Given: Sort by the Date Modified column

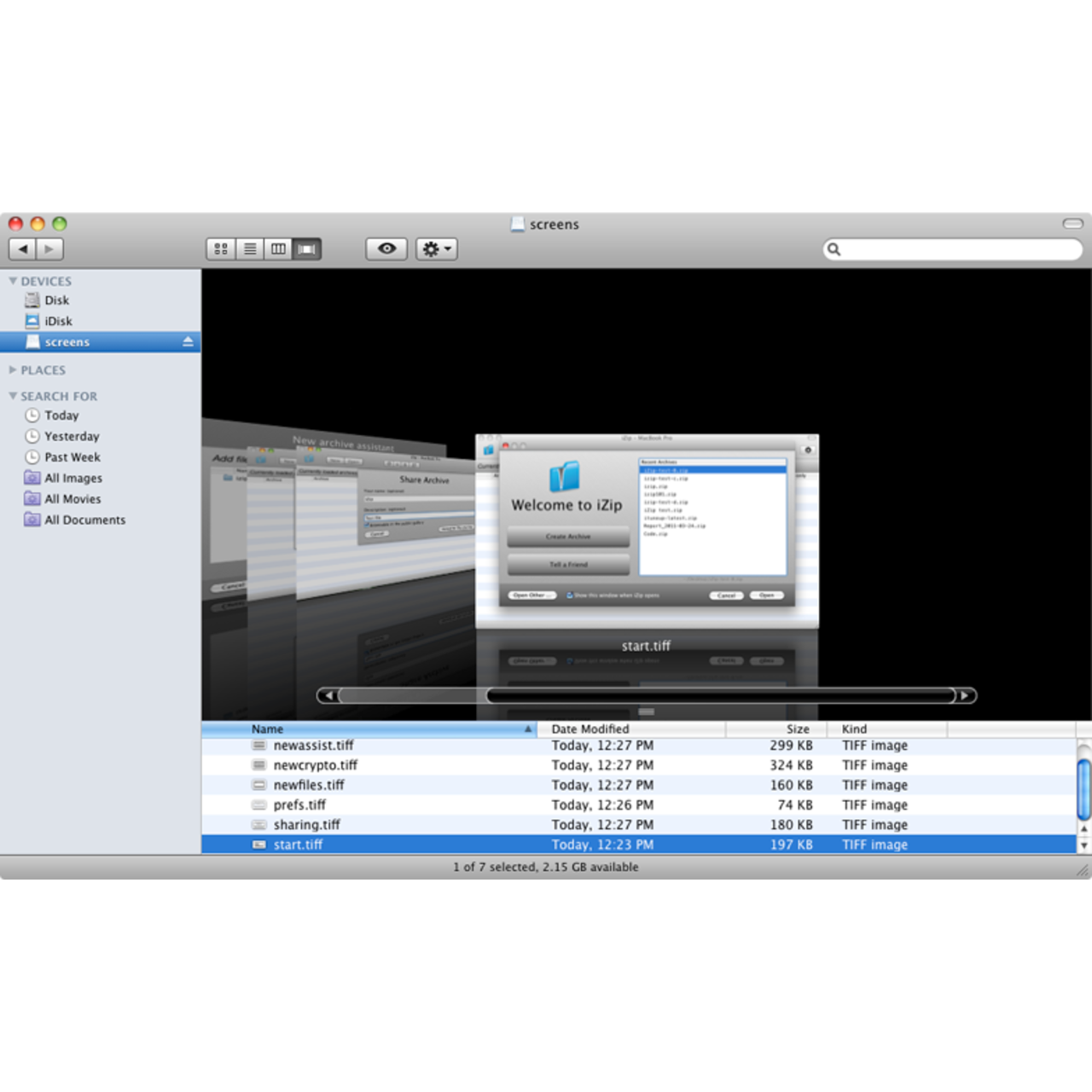Looking at the screenshot, I should click(631, 729).
